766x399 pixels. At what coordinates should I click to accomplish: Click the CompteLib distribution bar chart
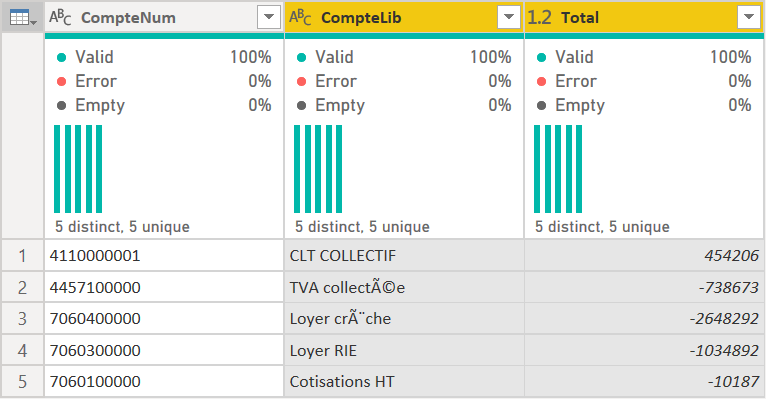318,169
